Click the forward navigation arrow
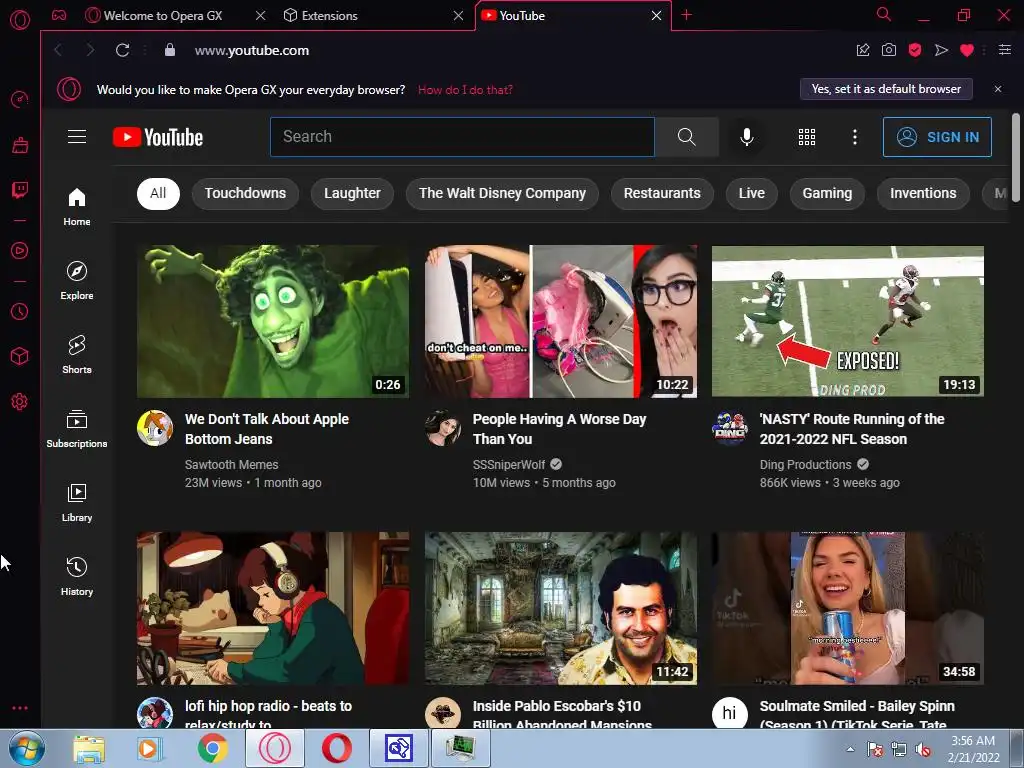The width and height of the screenshot is (1024, 768). [90, 50]
